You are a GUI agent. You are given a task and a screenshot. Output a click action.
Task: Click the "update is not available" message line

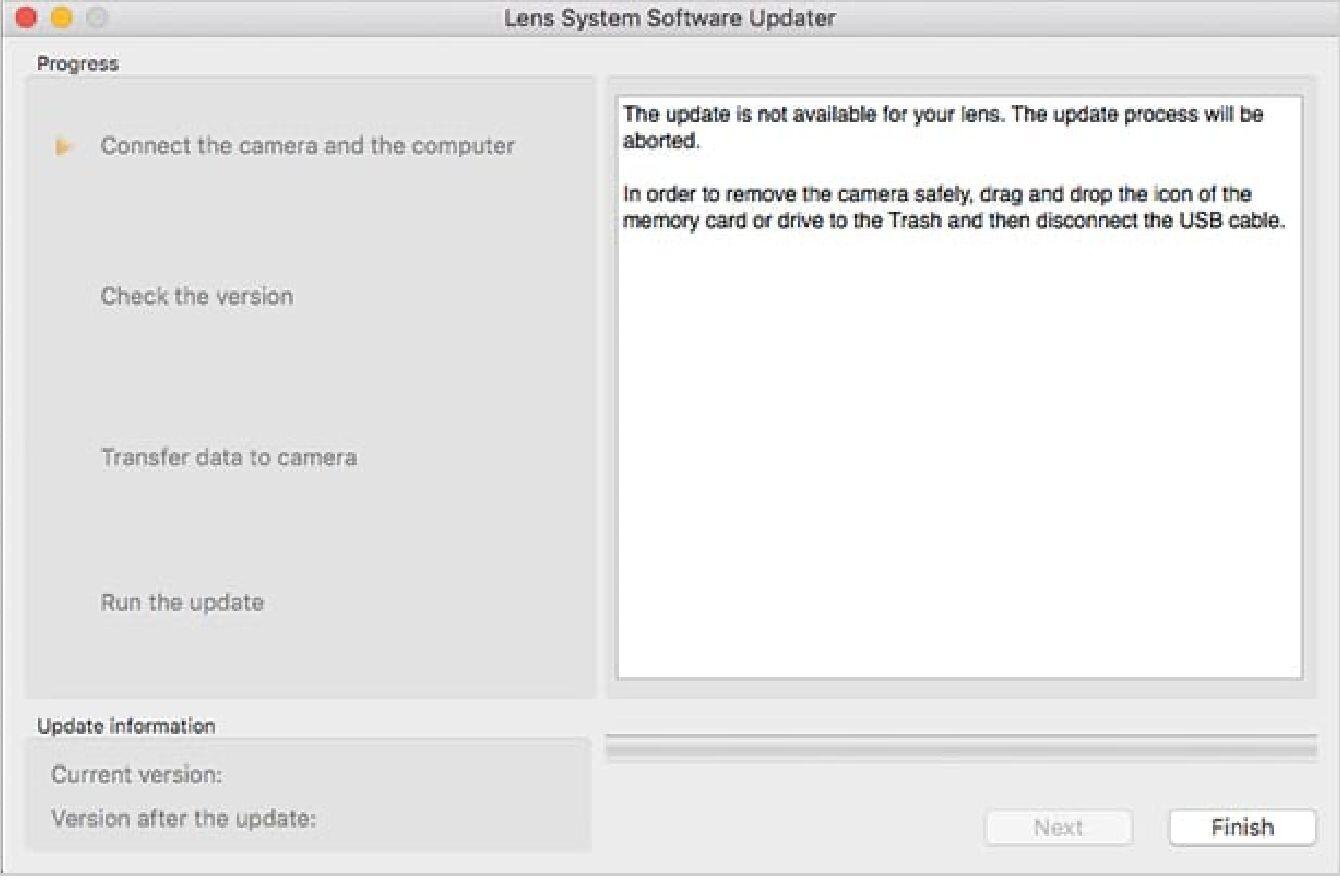point(942,115)
